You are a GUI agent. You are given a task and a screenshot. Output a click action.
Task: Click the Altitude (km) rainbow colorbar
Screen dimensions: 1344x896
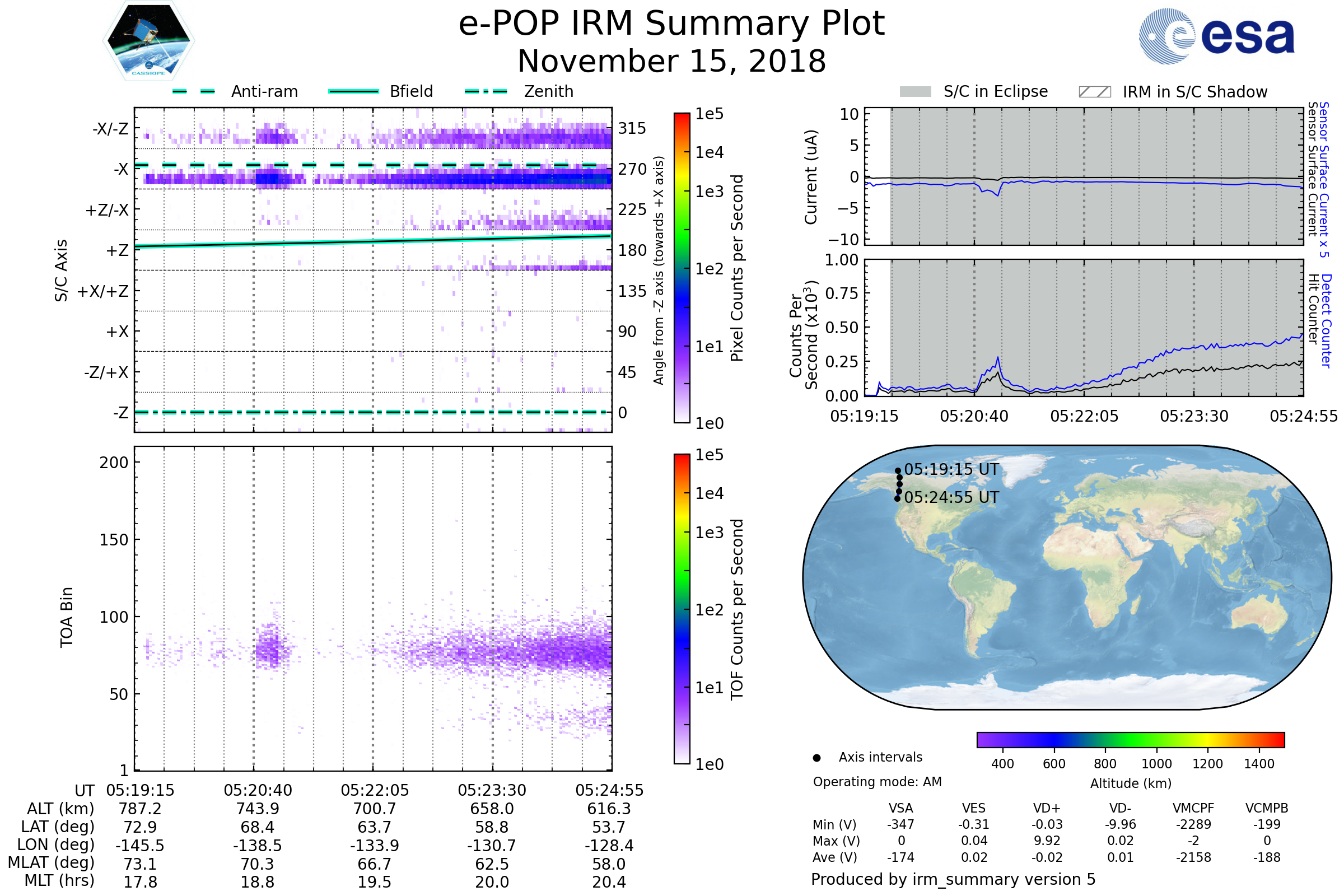click(1130, 739)
